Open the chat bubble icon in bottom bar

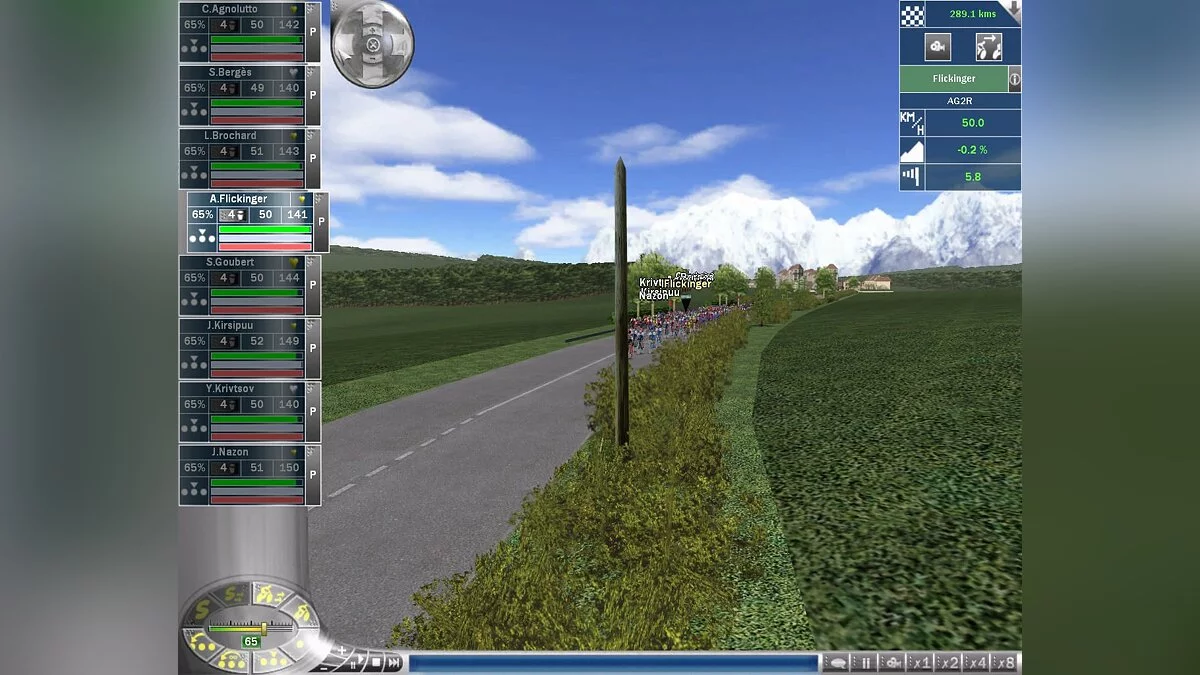[836, 662]
